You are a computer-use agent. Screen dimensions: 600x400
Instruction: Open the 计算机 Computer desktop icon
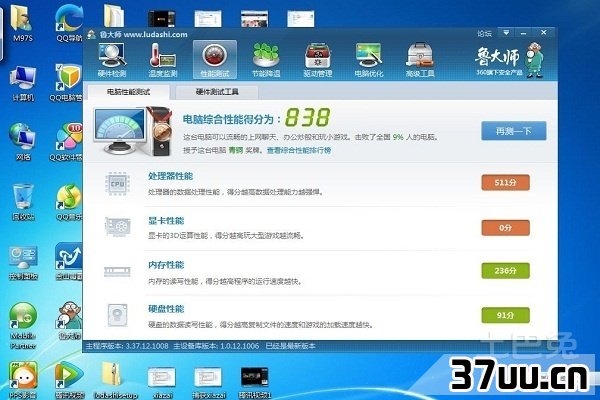(23, 83)
